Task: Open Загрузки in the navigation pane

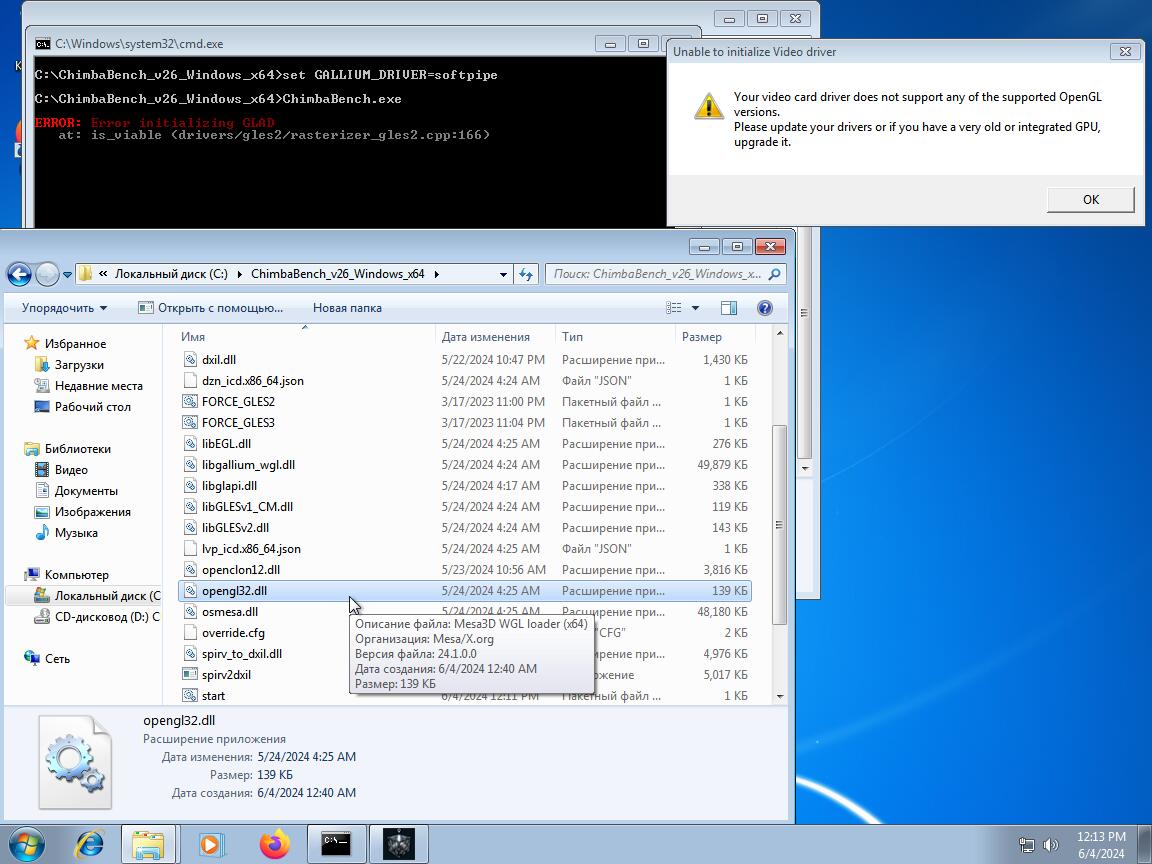Action: coord(79,365)
